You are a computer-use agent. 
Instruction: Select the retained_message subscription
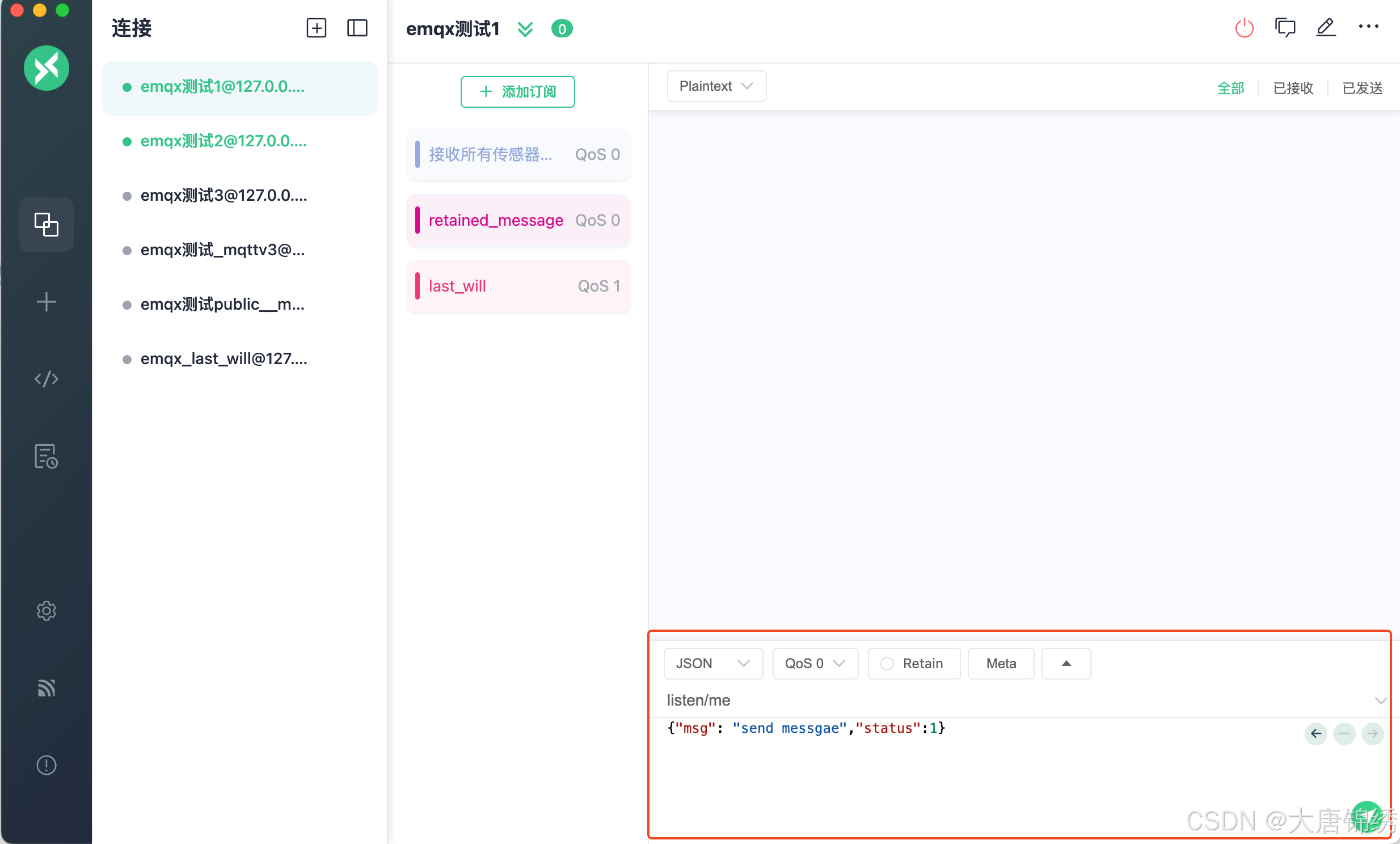(518, 221)
